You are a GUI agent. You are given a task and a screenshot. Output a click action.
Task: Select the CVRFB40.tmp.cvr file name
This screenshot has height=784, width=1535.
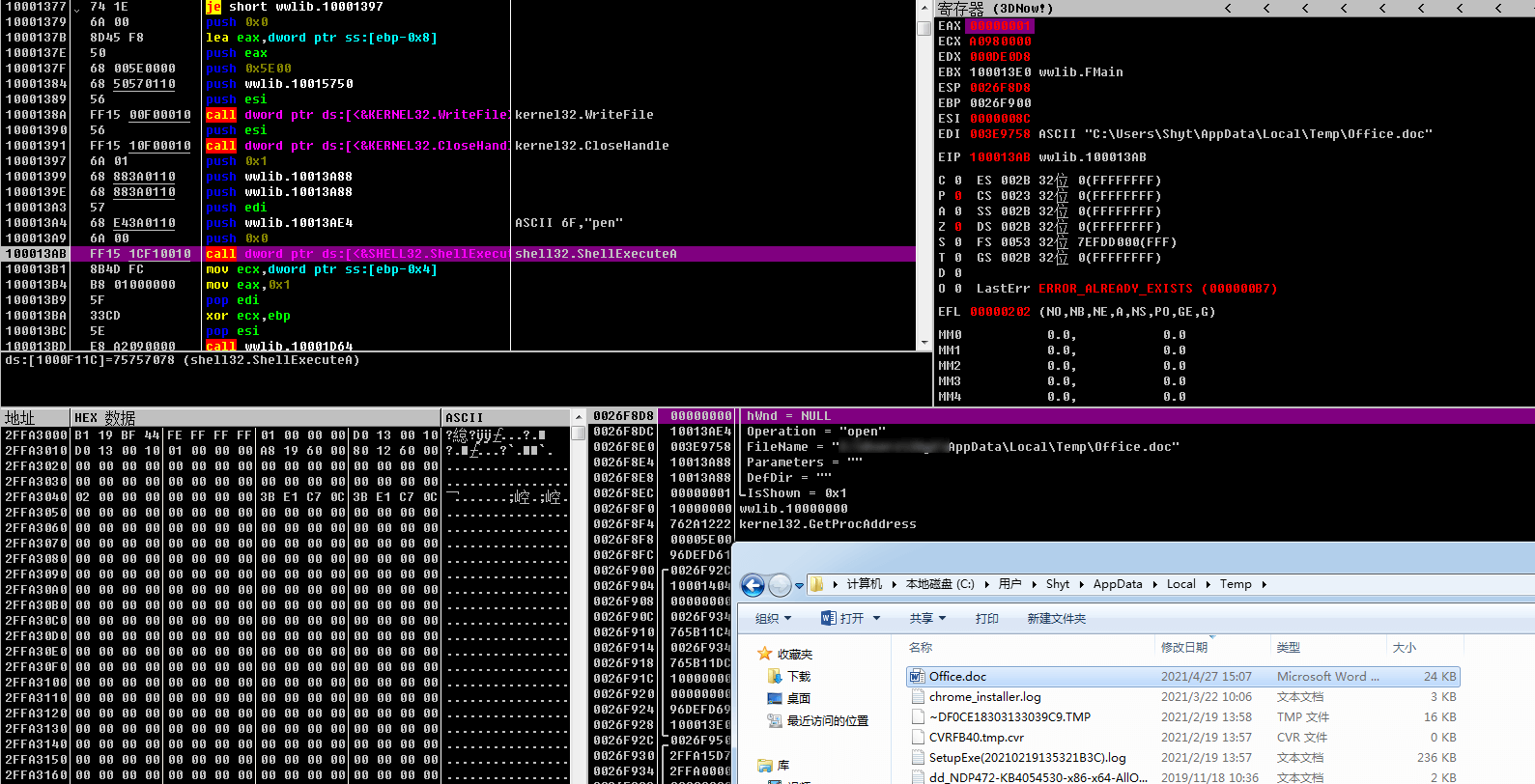tap(976, 738)
